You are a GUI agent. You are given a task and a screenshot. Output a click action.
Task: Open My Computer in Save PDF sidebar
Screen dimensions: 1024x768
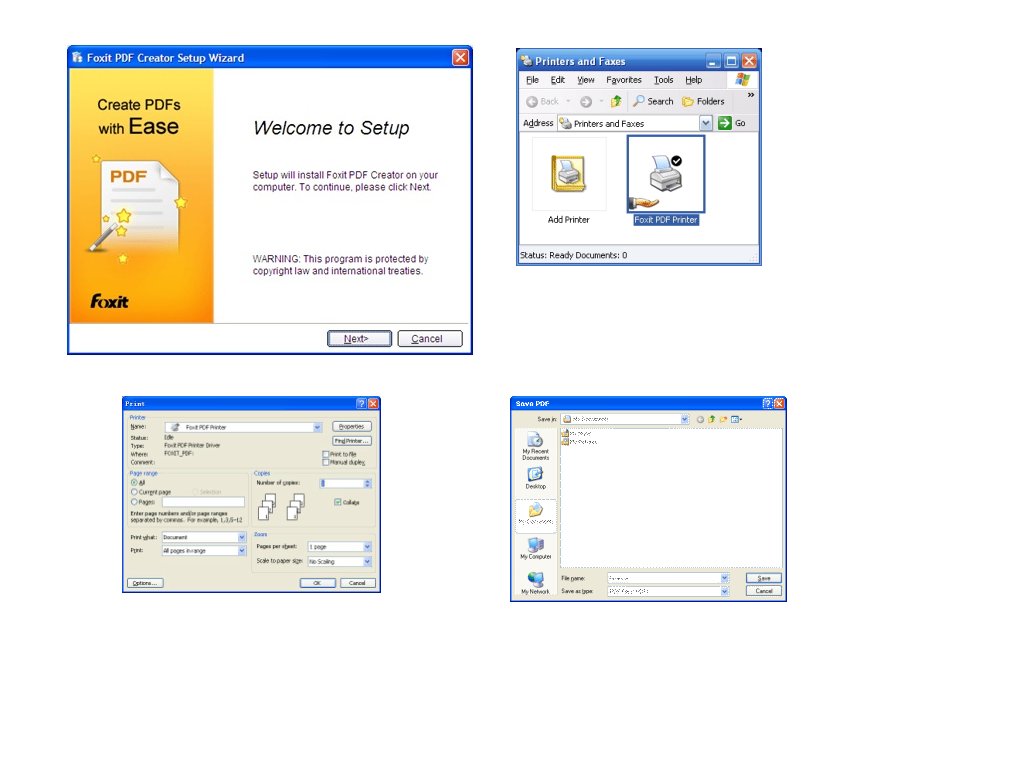(535, 548)
